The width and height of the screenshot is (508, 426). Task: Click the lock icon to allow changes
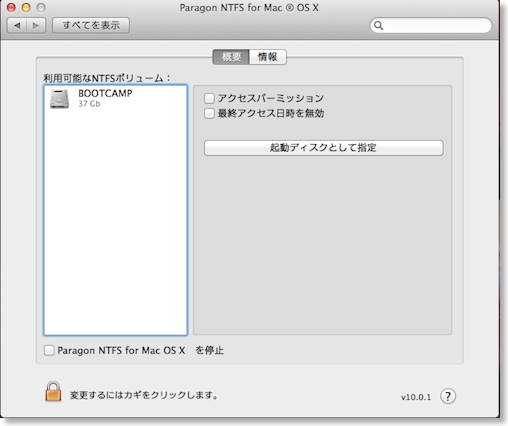(x=53, y=391)
